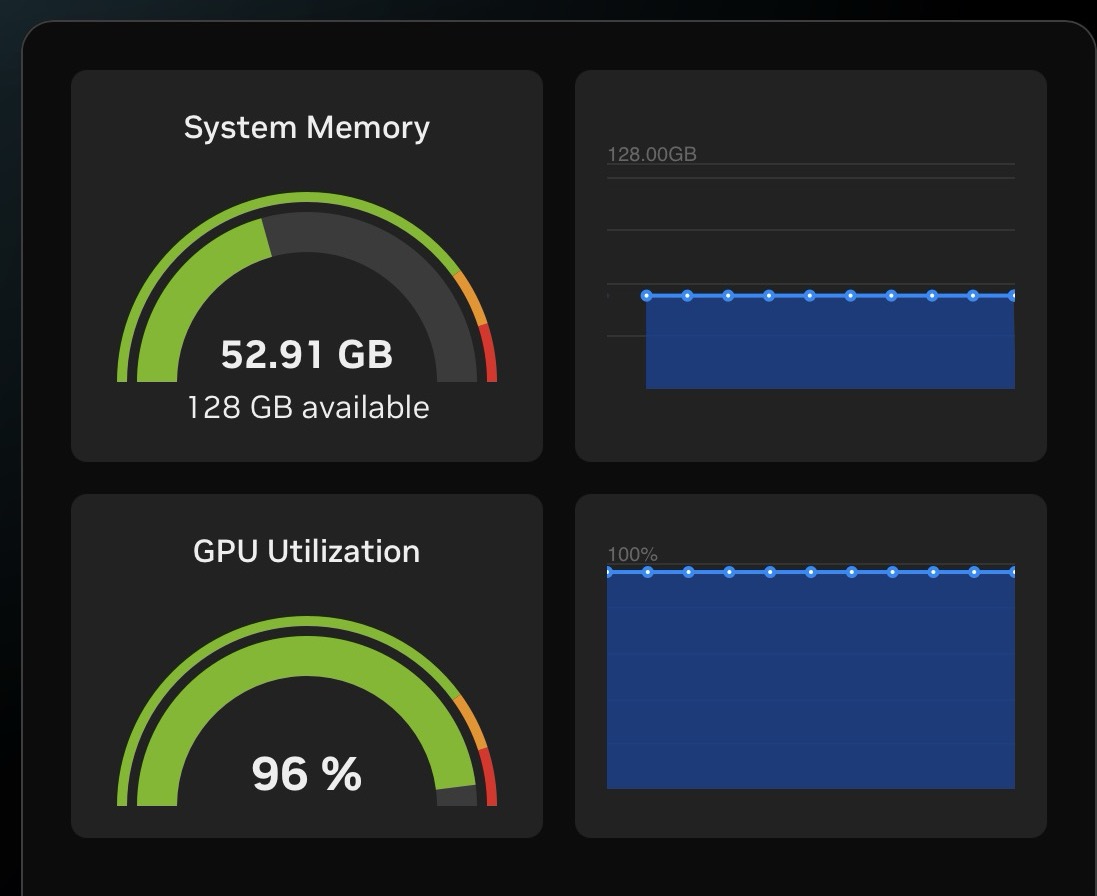This screenshot has height=896, width=1097.
Task: Click the 52.91 GB memory usage value
Action: [306, 354]
